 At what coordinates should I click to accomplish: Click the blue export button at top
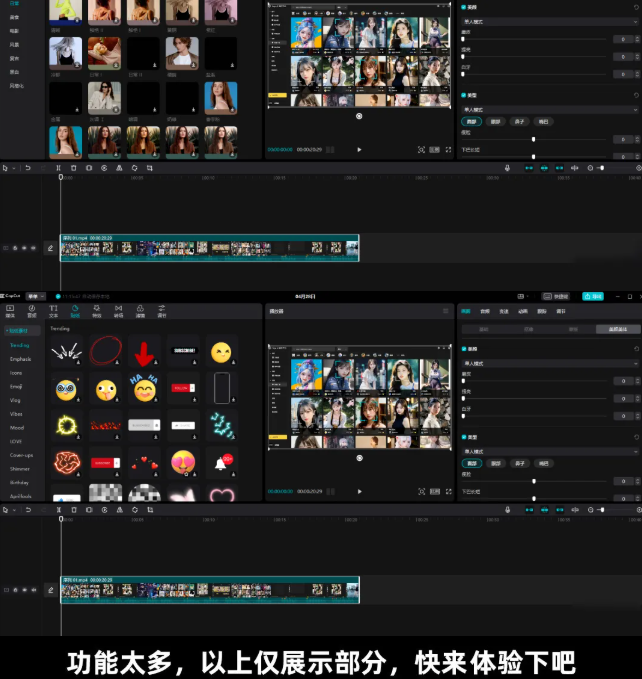coord(593,296)
